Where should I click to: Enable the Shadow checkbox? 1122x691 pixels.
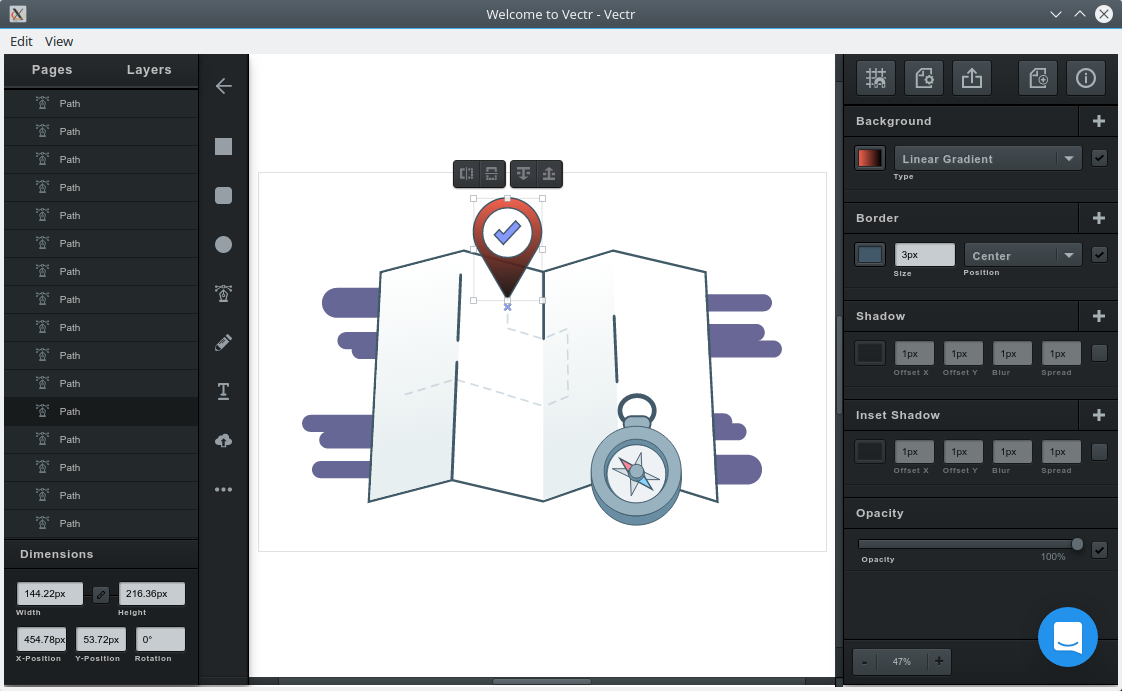(1099, 353)
